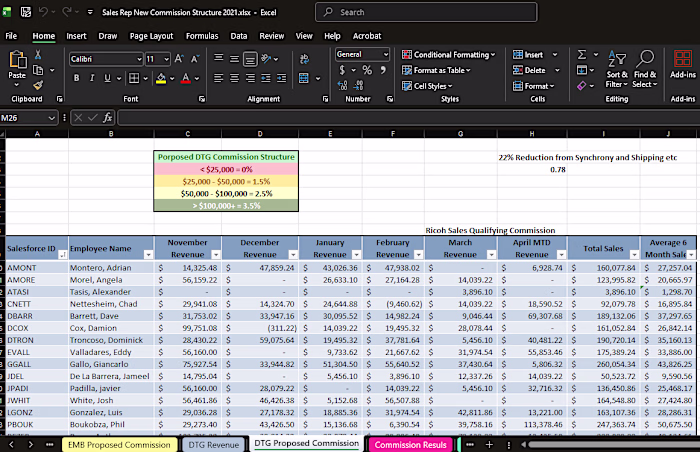Click in the Search box
700x452 pixels.
point(426,12)
